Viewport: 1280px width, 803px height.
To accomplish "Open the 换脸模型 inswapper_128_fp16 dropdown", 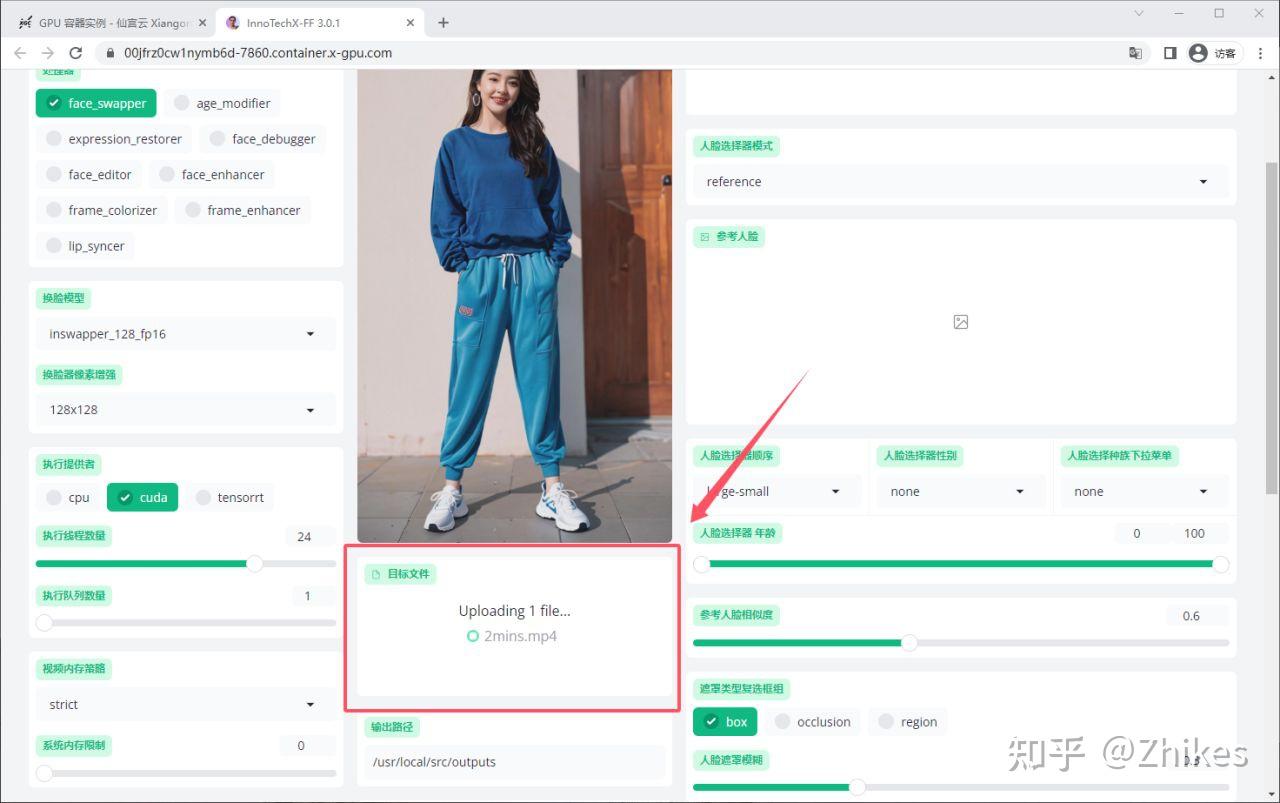I will click(x=185, y=334).
